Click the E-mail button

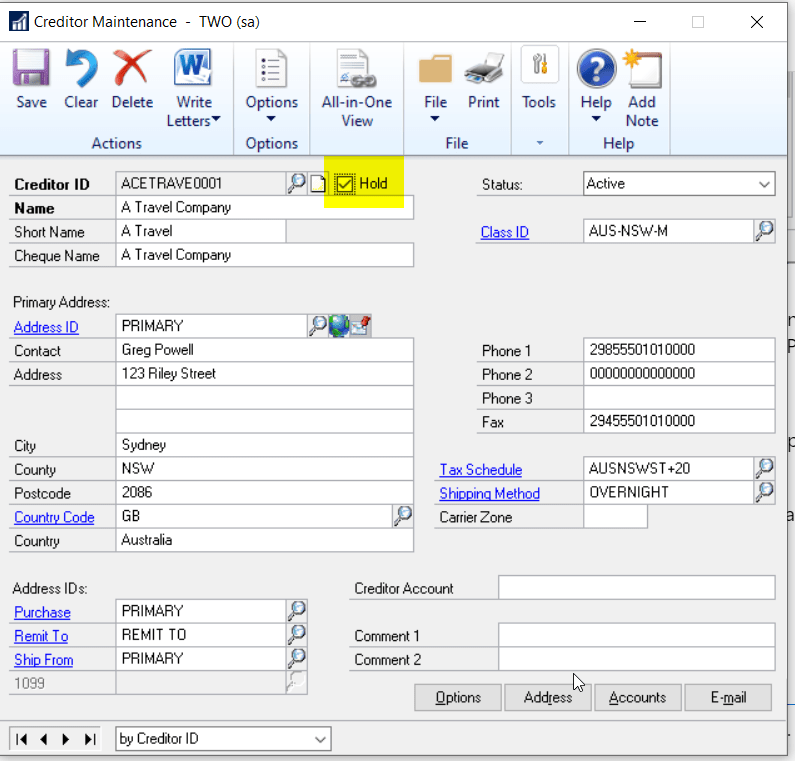point(727,697)
